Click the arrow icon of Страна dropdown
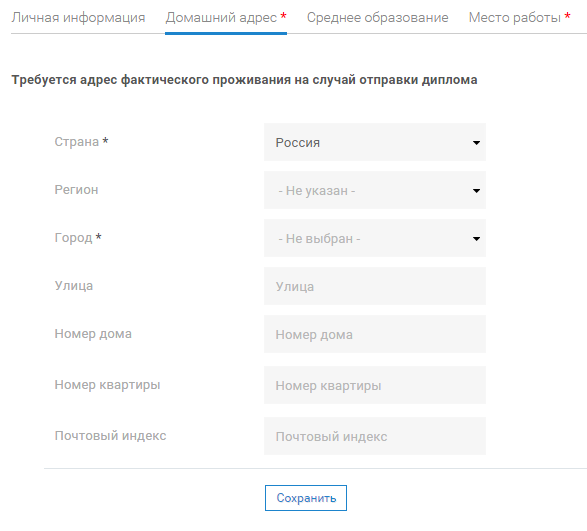This screenshot has height=531, width=587. click(x=476, y=143)
